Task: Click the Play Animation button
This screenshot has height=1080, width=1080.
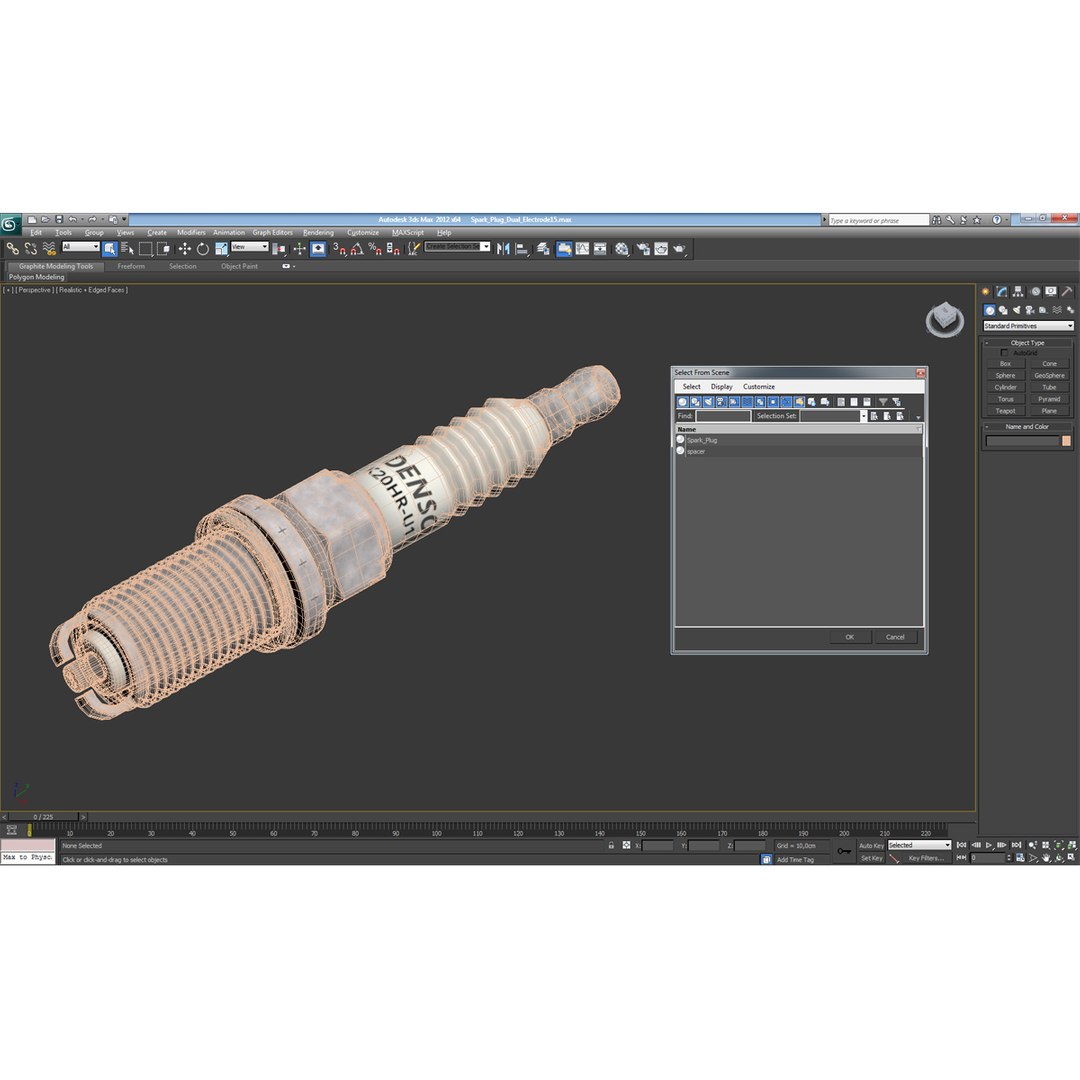Action: 989,845
